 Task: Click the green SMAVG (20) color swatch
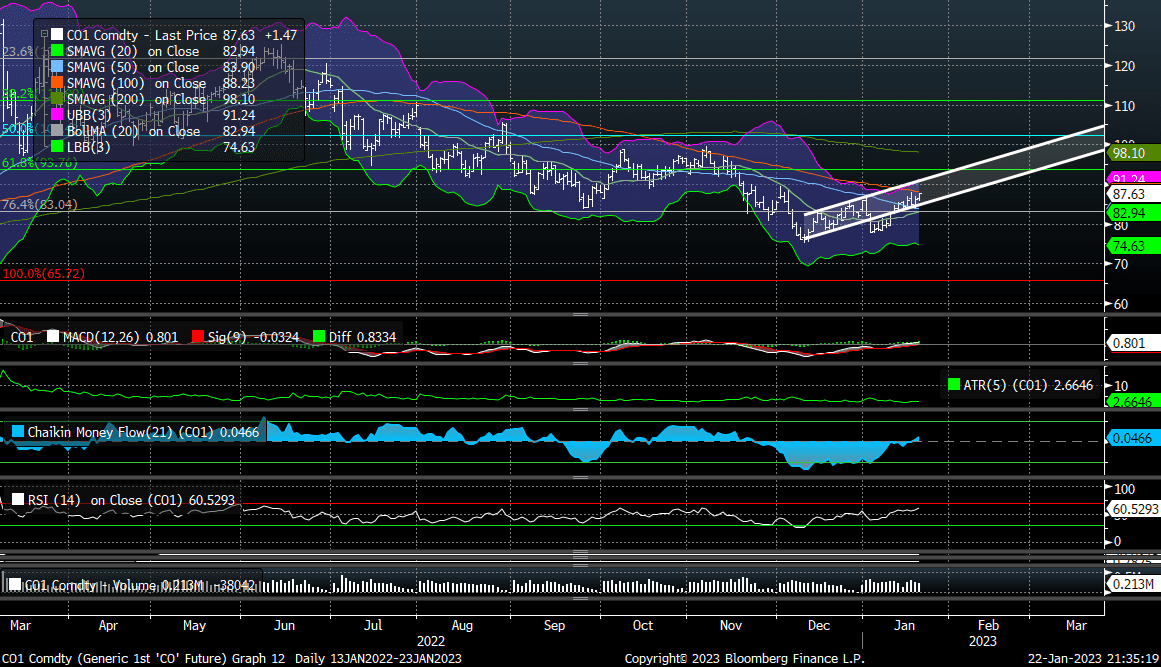[x=57, y=51]
